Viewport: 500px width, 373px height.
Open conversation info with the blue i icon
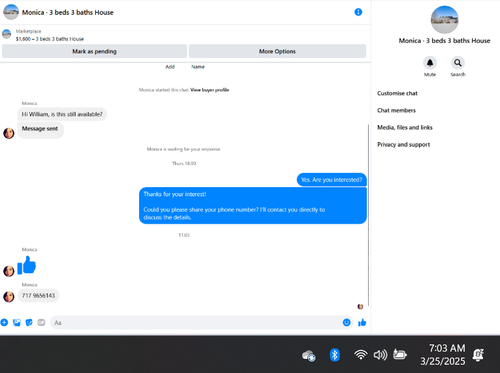tap(358, 12)
